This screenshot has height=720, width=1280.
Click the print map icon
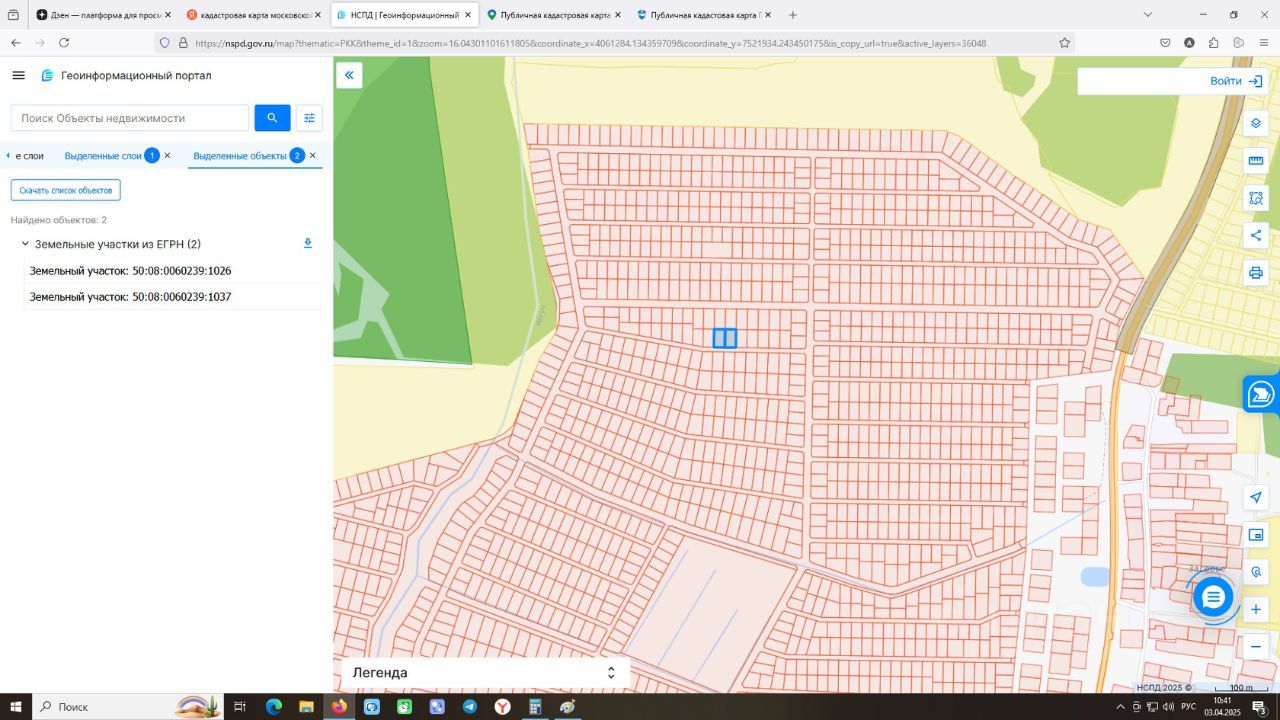[x=1256, y=273]
